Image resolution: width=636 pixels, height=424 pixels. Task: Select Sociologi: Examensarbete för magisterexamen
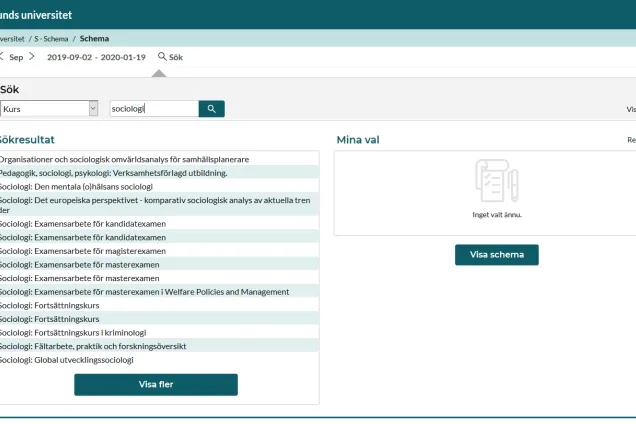point(82,251)
